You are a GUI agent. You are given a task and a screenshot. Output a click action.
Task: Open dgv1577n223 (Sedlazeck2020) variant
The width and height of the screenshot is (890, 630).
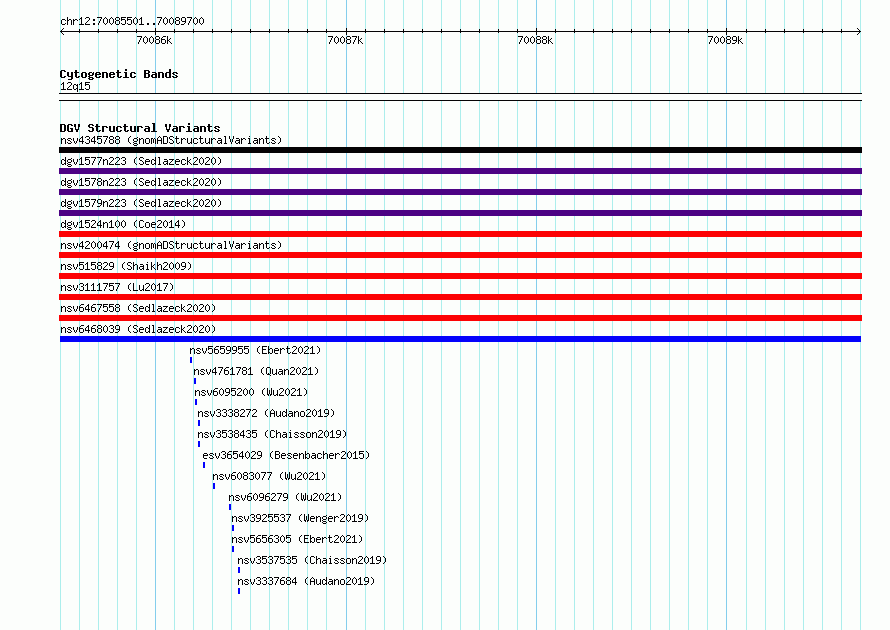(x=141, y=161)
